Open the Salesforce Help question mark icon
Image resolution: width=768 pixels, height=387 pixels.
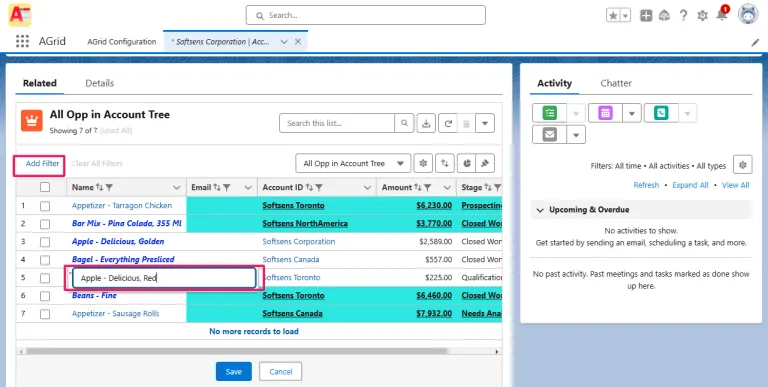click(683, 16)
